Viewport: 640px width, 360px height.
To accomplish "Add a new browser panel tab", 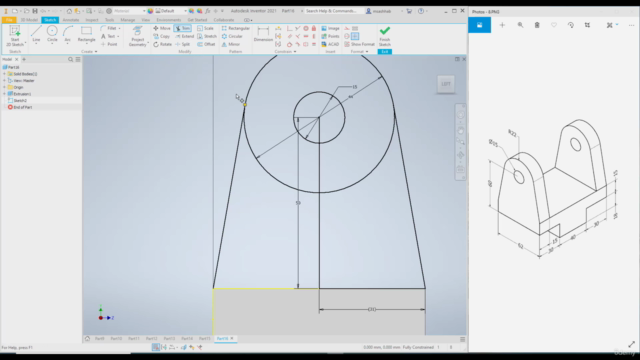I will (24, 60).
